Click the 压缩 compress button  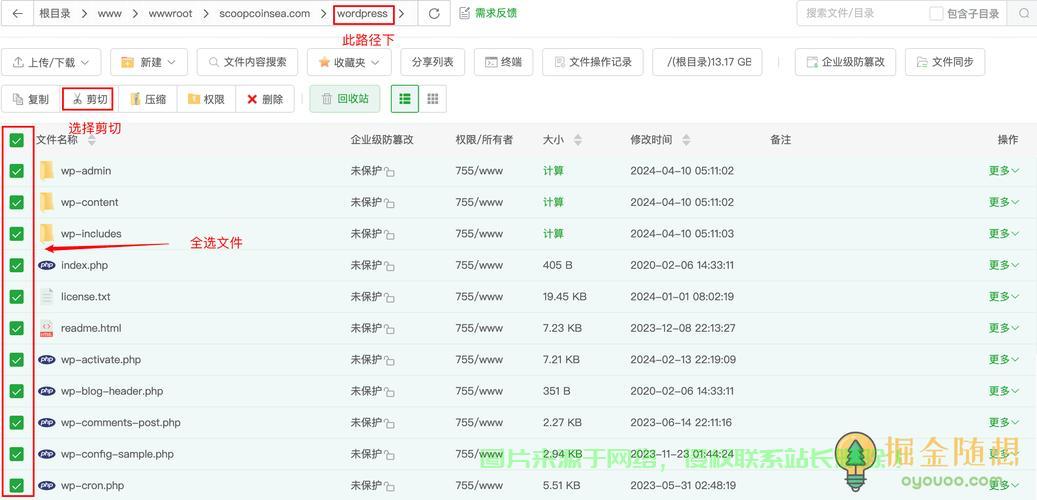[x=147, y=99]
